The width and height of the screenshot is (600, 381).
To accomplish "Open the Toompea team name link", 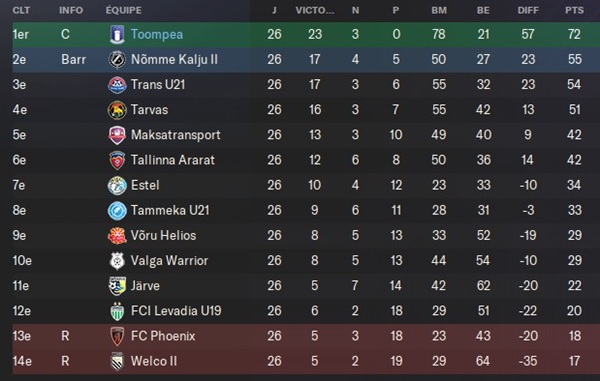I will point(157,34).
